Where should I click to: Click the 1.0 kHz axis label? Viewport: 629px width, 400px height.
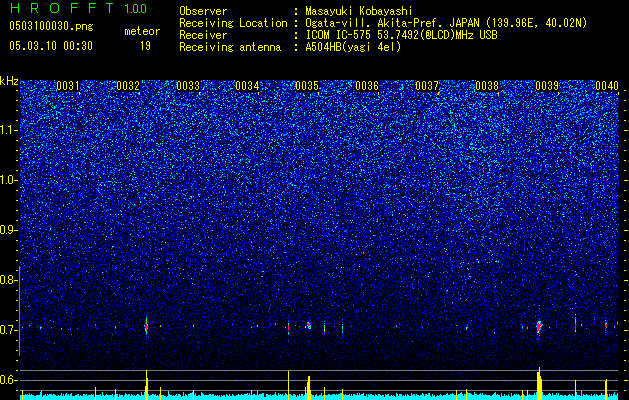coord(9,180)
